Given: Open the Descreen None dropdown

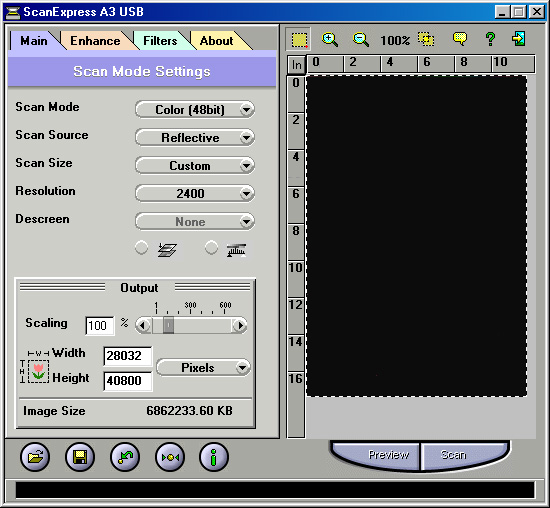Looking at the screenshot, I should point(195,221).
